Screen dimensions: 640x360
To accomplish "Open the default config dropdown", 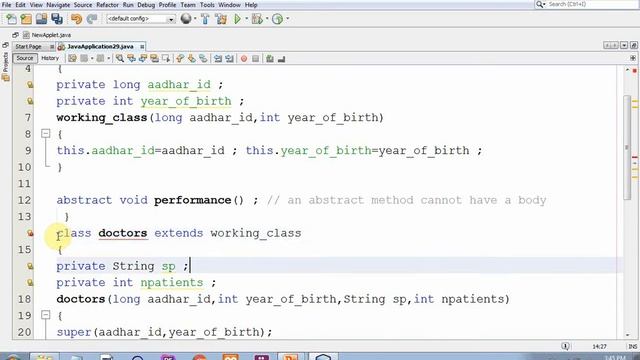I will point(140,19).
